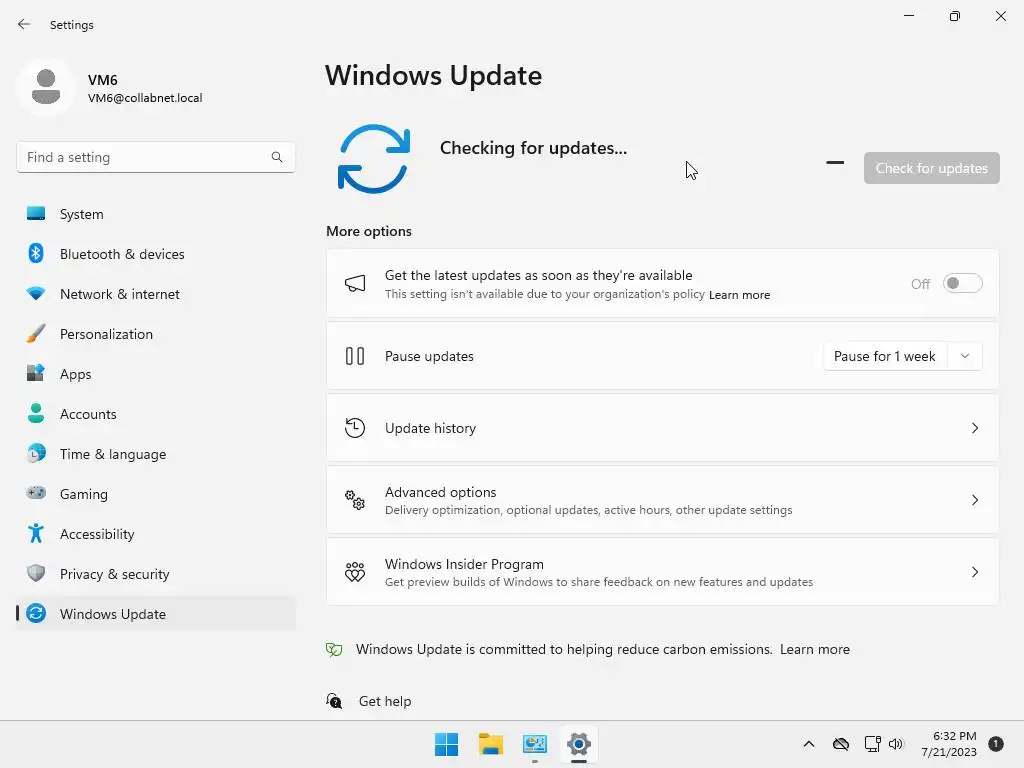Screen dimensions: 1024x768
Task: Click the Privacy & security shield icon
Action: point(36,573)
